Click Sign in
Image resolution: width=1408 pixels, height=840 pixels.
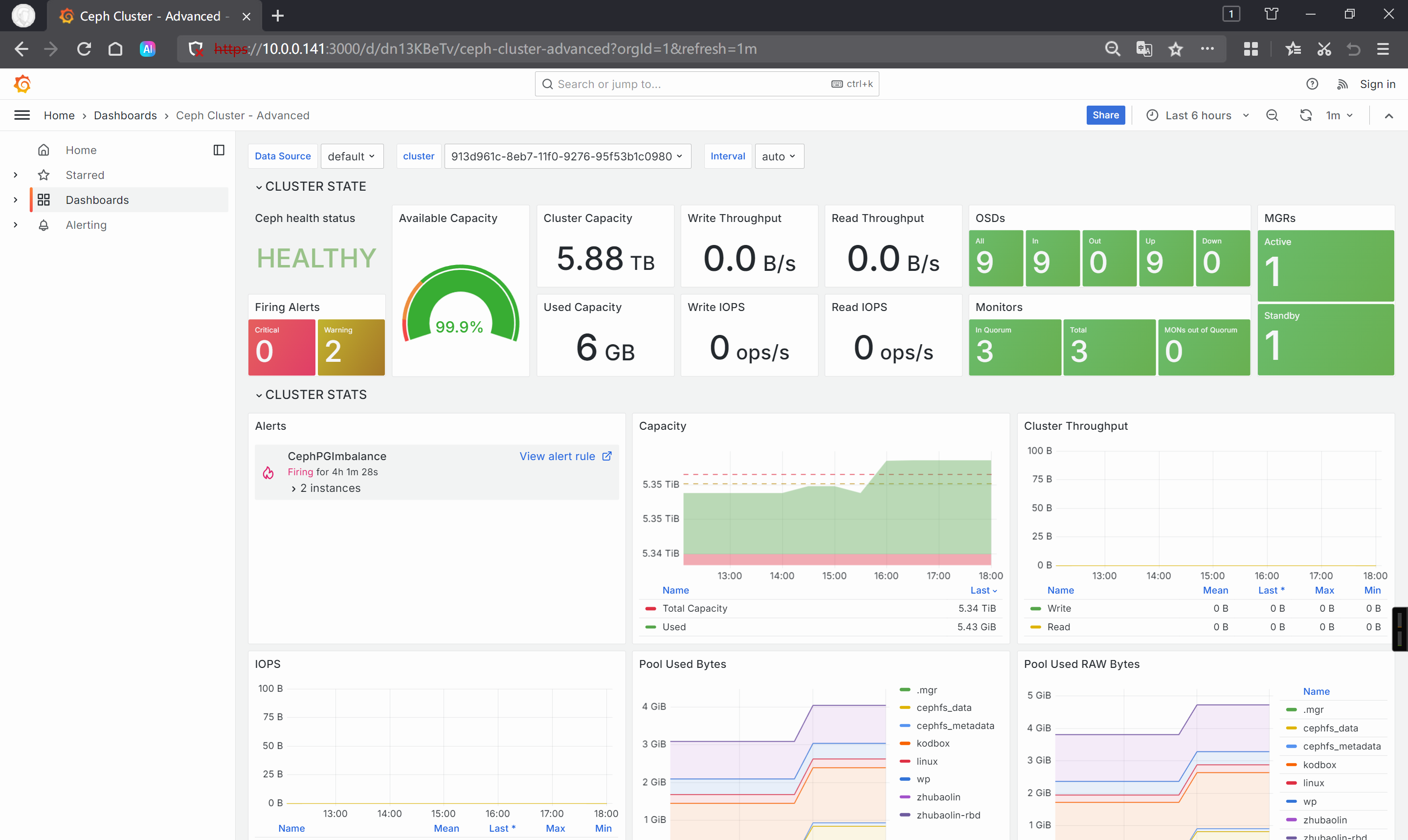pyautogui.click(x=1377, y=84)
